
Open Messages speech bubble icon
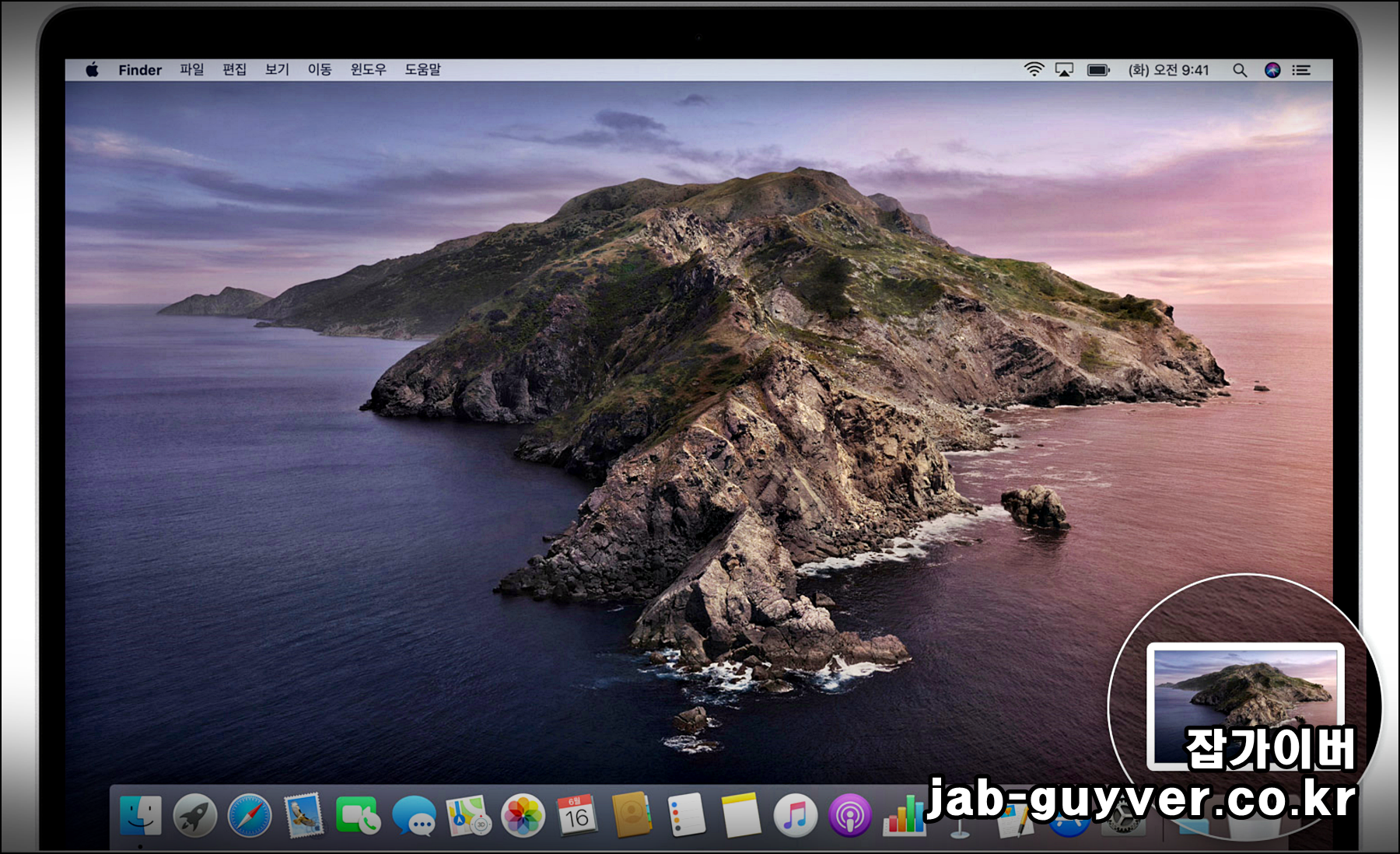click(414, 816)
